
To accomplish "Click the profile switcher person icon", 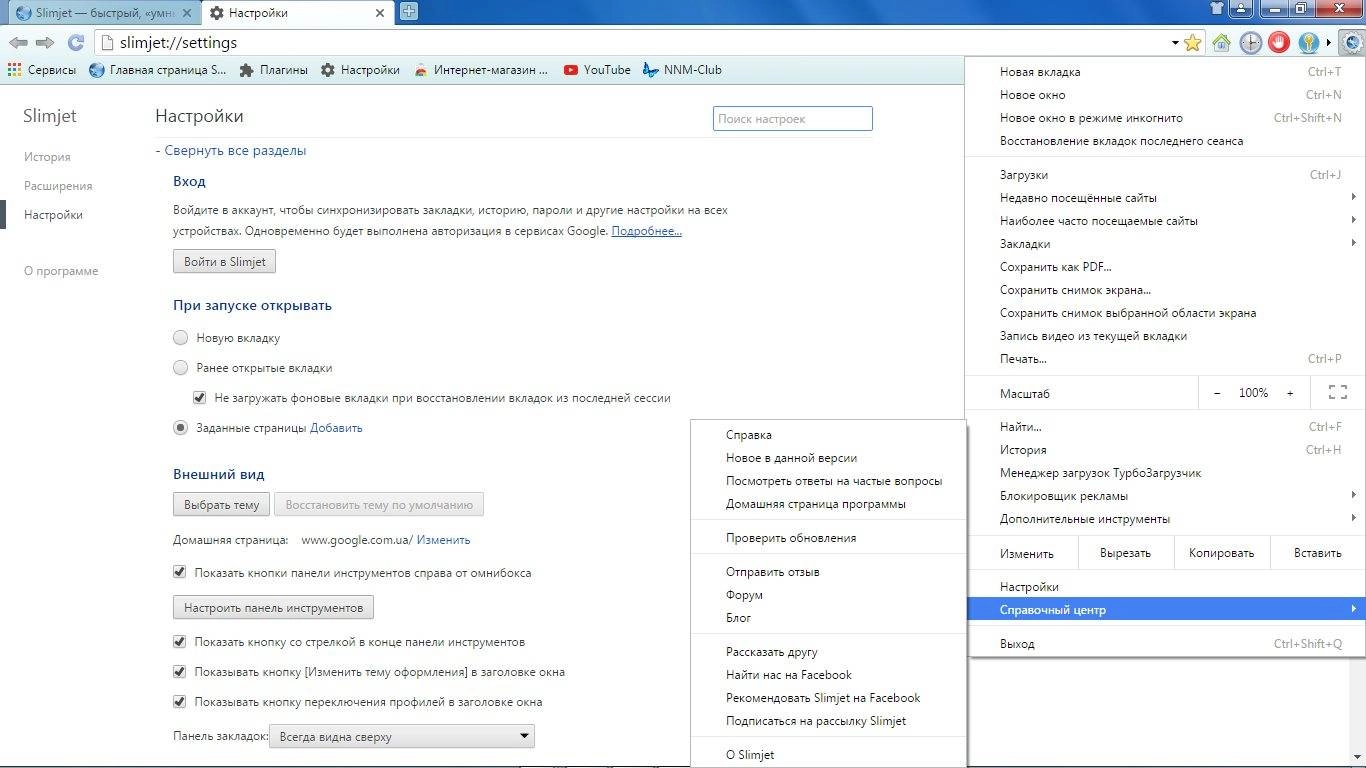I will [x=1241, y=9].
